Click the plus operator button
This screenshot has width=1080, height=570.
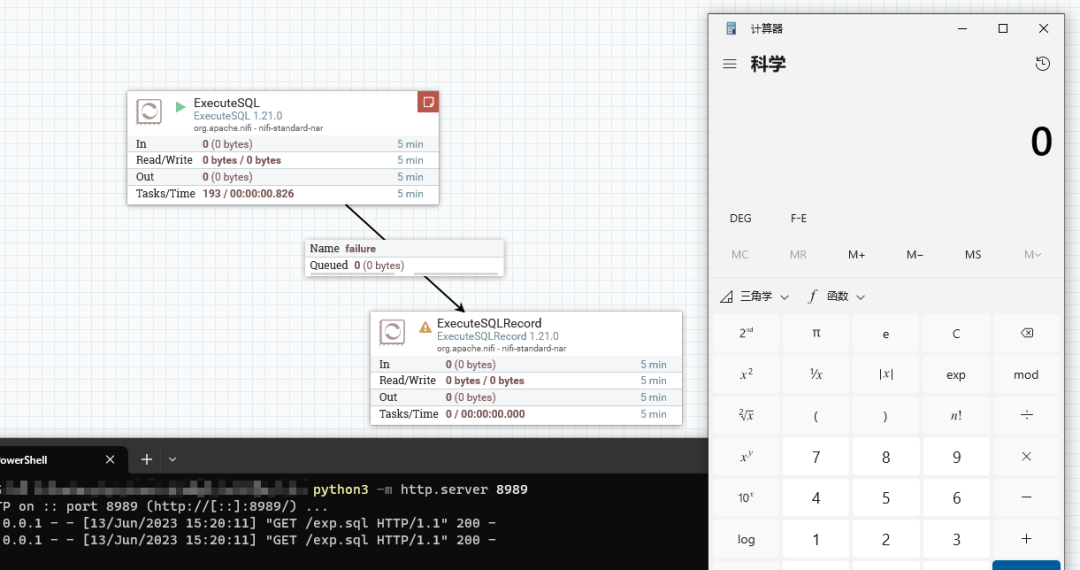point(1026,538)
